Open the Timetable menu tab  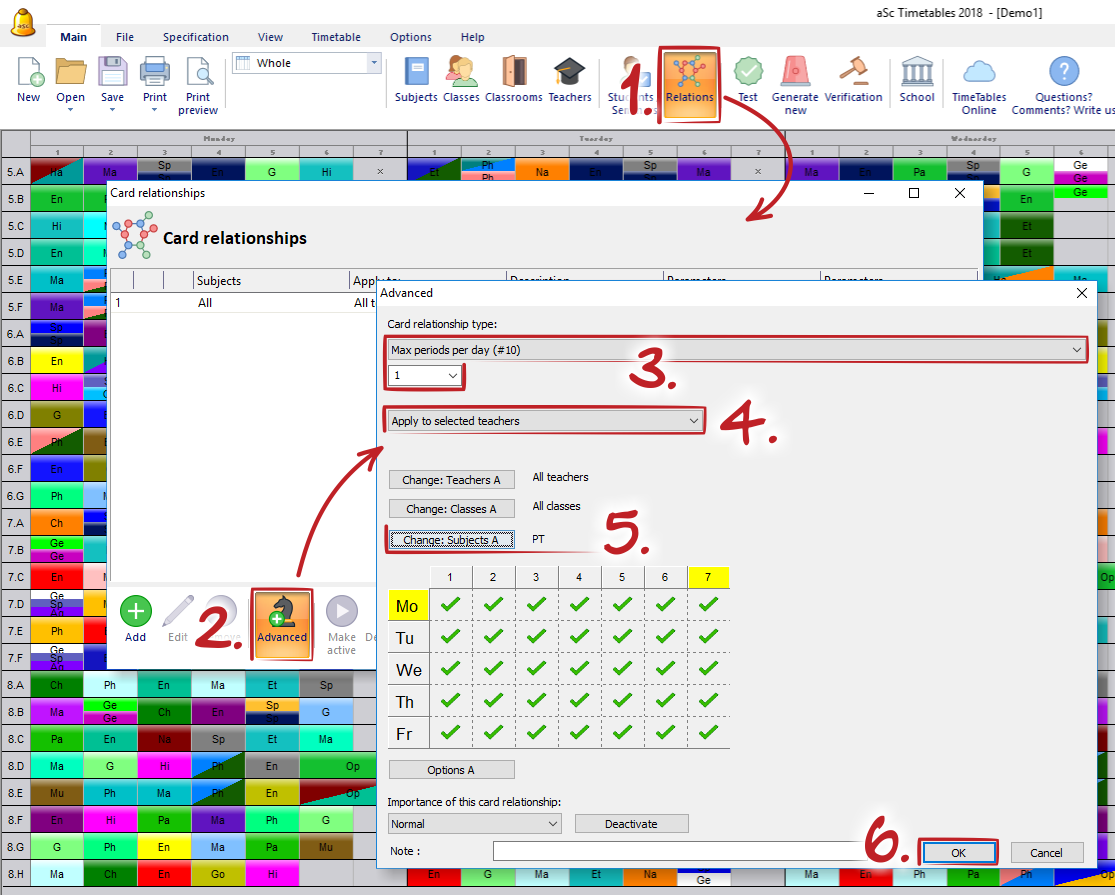point(336,37)
